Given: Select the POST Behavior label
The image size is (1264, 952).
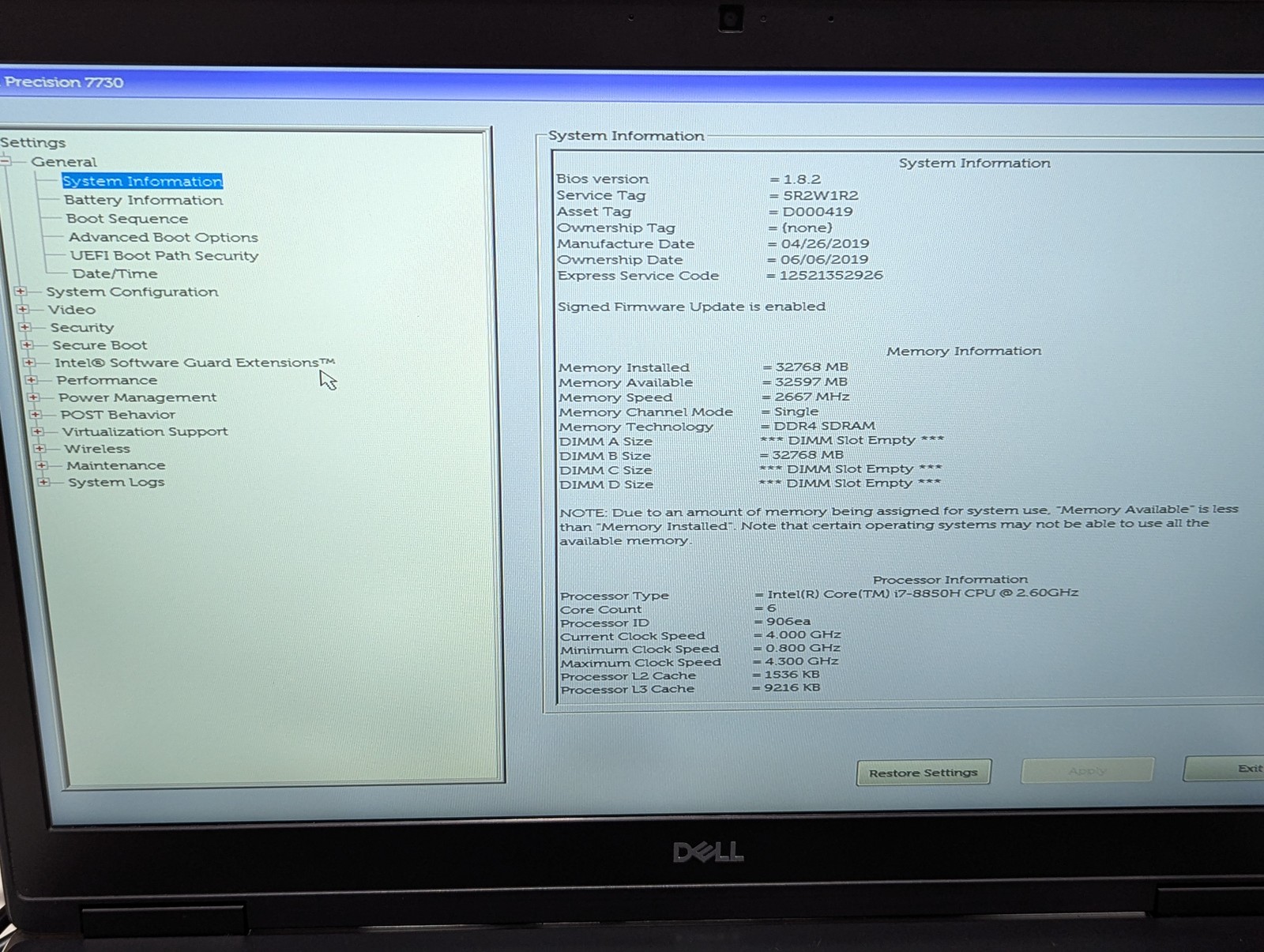Looking at the screenshot, I should click(x=118, y=415).
